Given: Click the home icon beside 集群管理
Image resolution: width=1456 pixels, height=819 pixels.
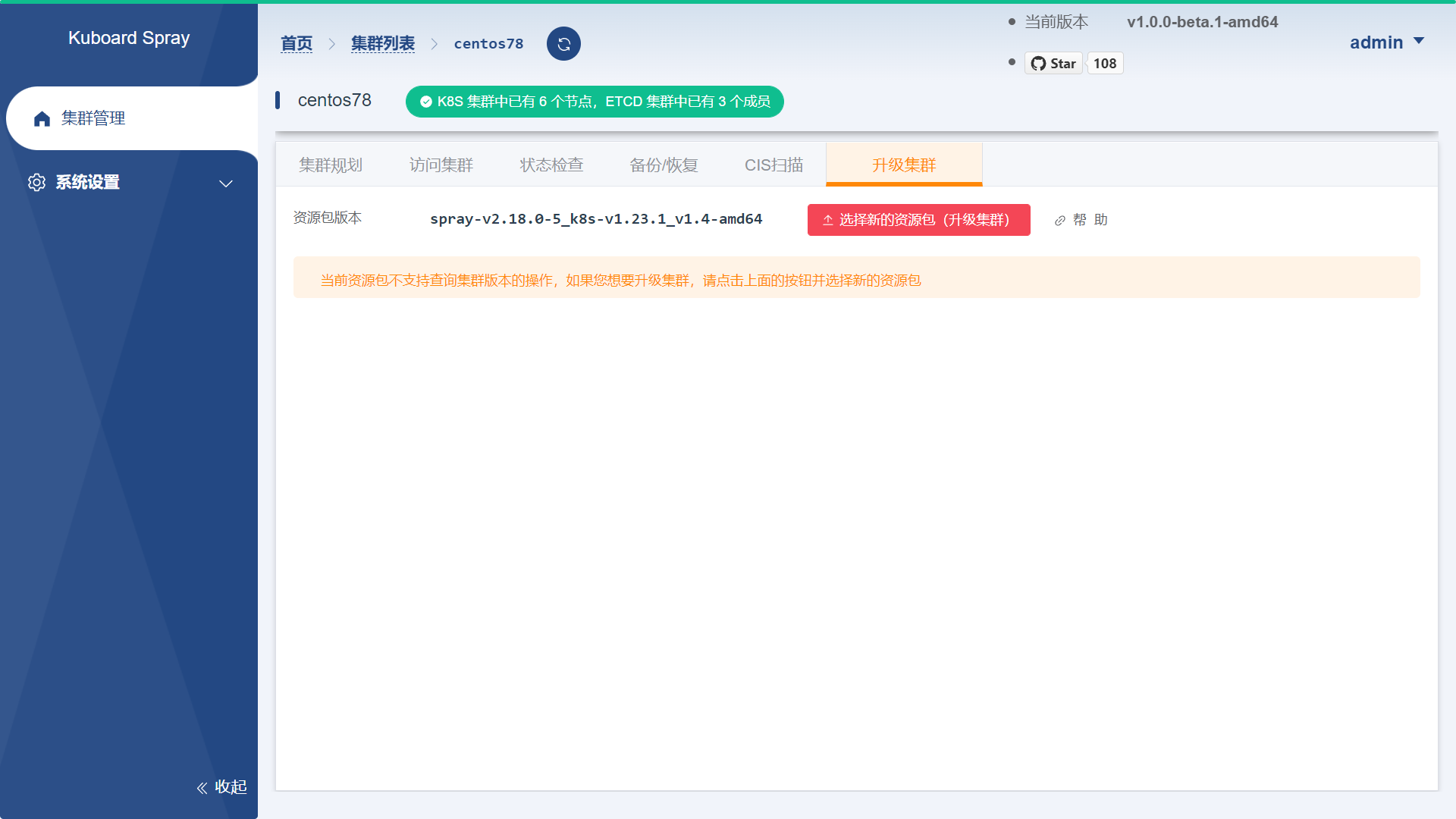Looking at the screenshot, I should pyautogui.click(x=42, y=118).
